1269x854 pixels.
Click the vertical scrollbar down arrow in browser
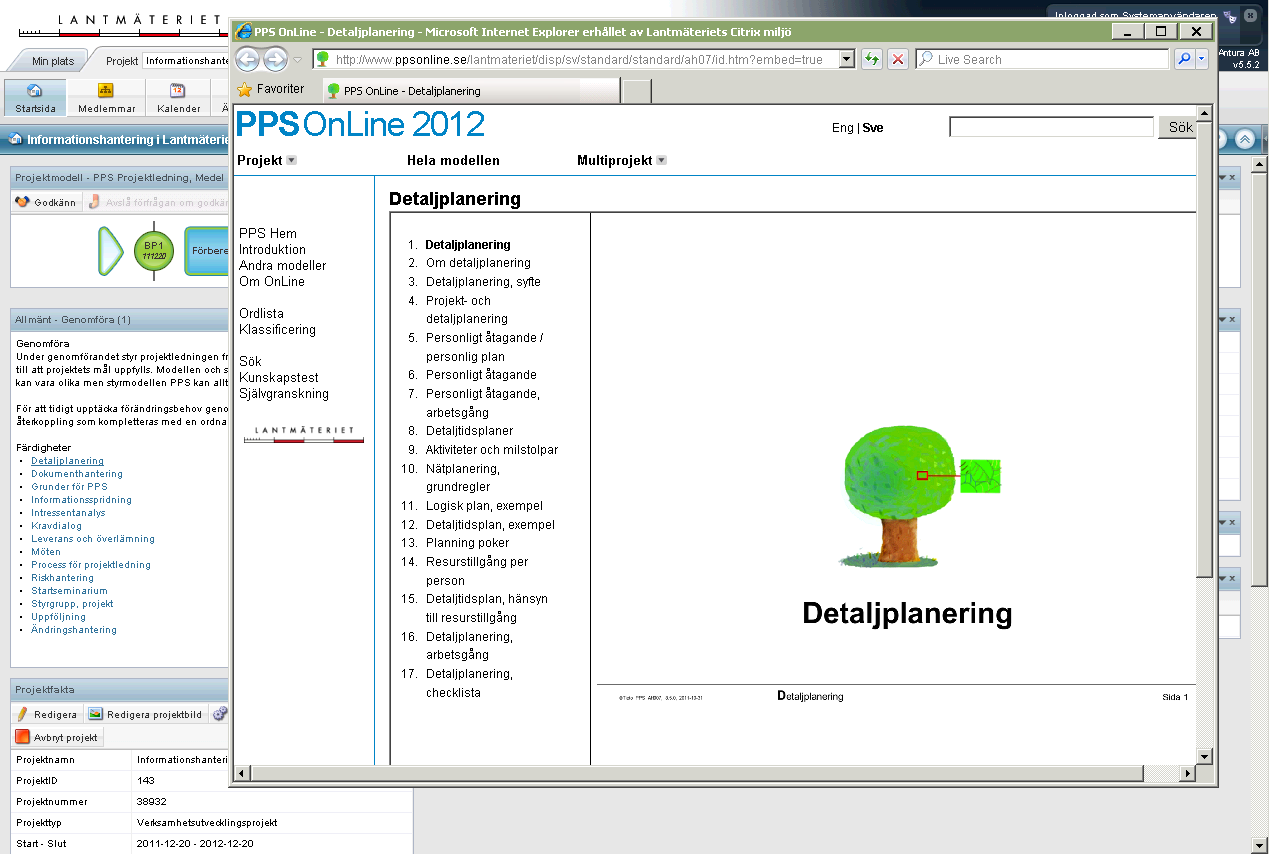point(1204,756)
